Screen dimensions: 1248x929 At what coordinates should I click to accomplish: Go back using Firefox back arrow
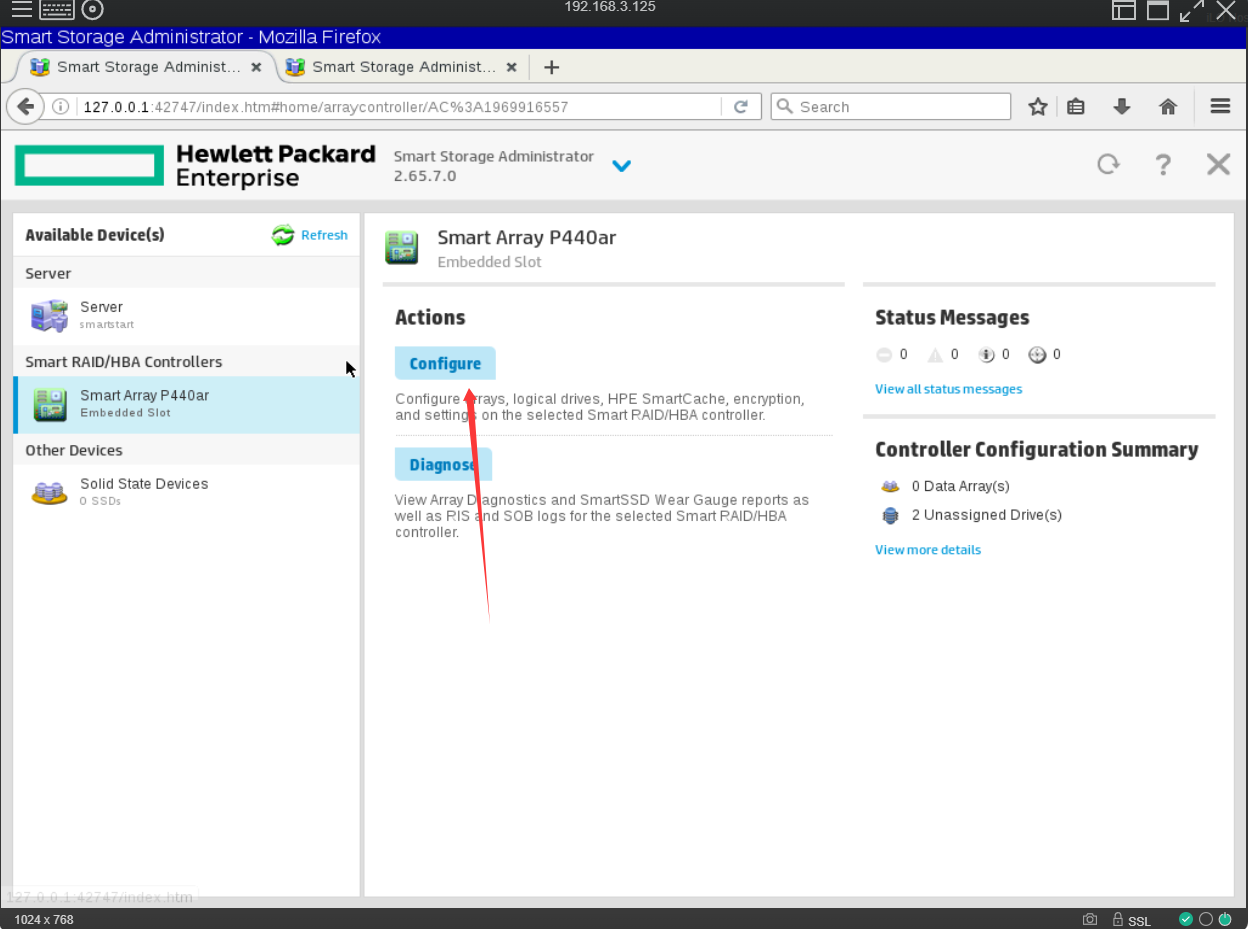[26, 106]
